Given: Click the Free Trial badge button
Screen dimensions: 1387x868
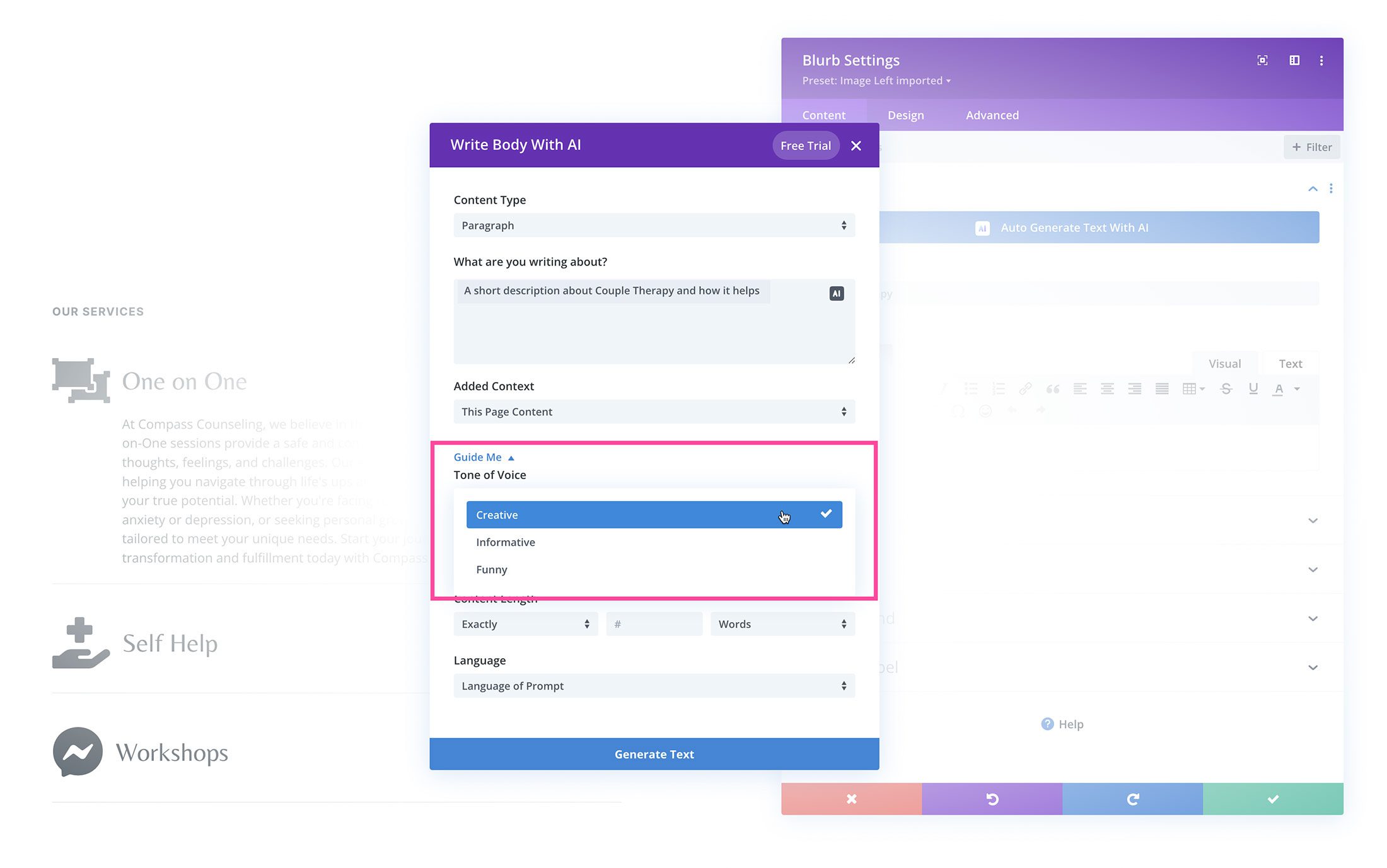Looking at the screenshot, I should [x=805, y=145].
